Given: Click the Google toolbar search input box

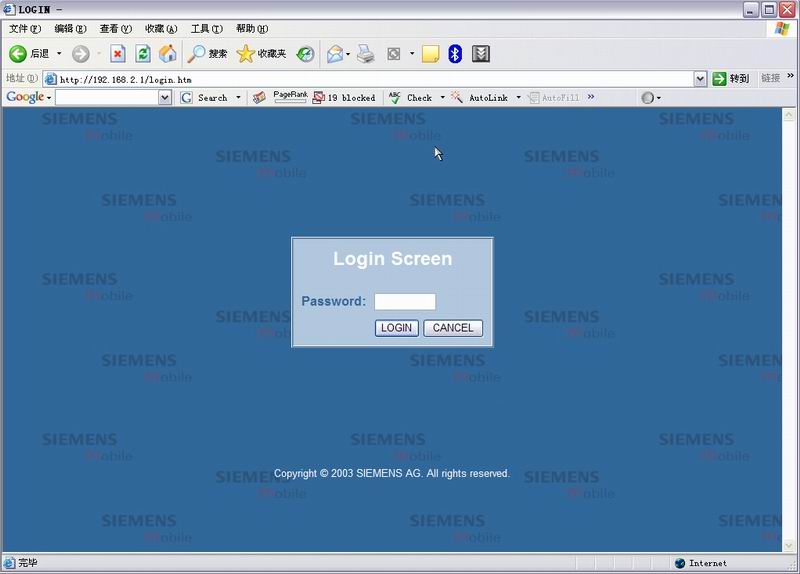Looking at the screenshot, I should [x=107, y=97].
